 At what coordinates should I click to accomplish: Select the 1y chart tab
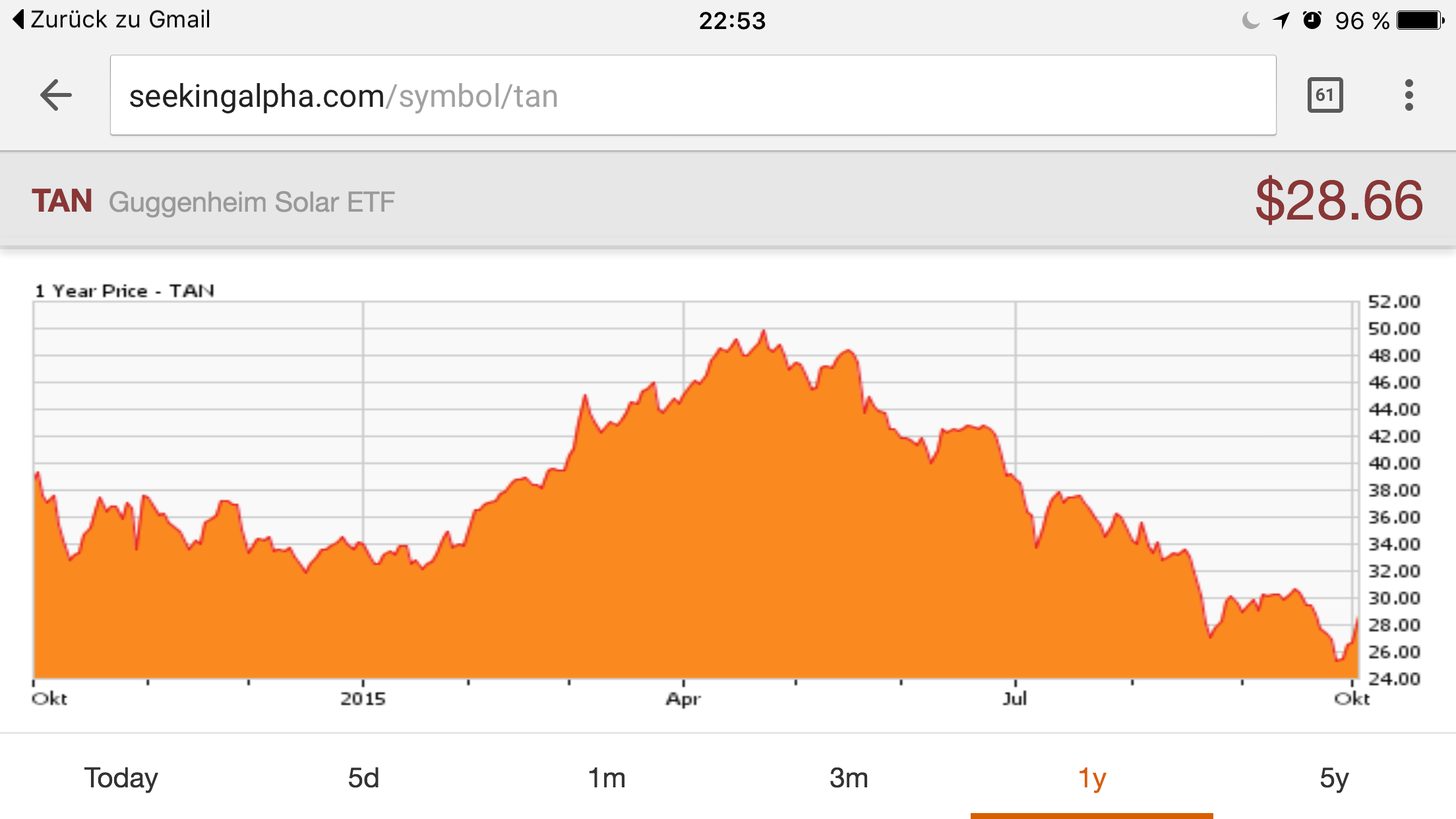[1092, 778]
